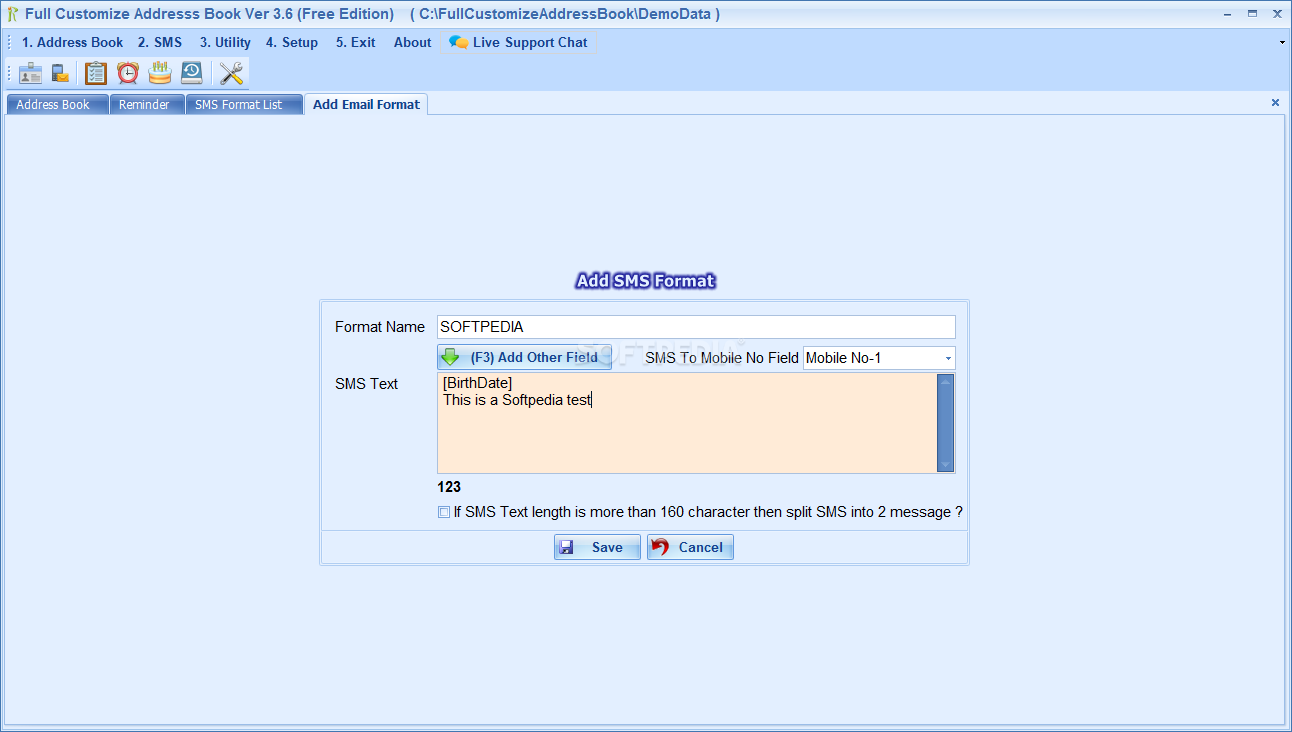
Task: Open the 2. SMS menu
Action: 160,42
